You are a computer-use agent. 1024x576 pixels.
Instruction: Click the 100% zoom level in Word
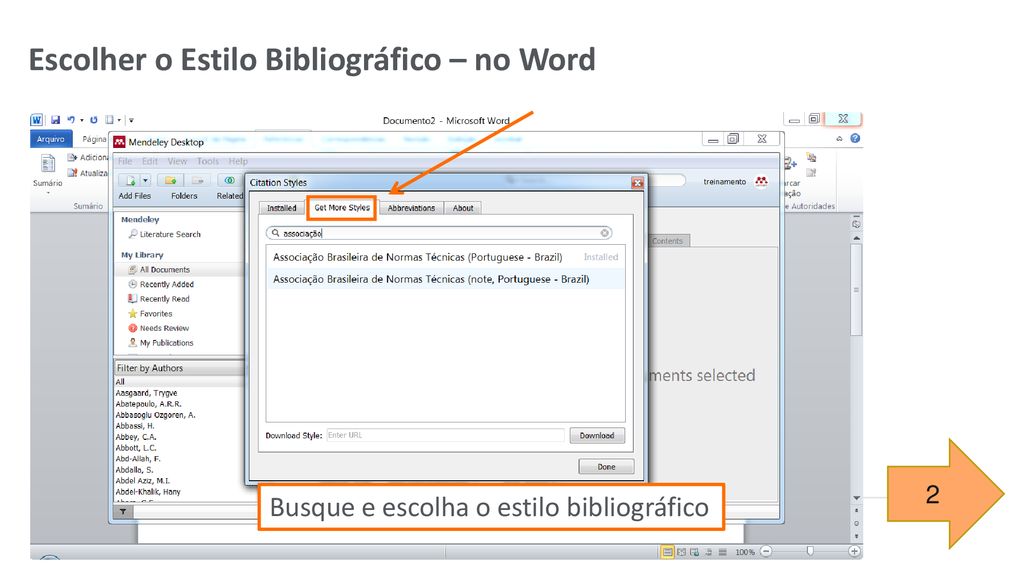coord(744,552)
